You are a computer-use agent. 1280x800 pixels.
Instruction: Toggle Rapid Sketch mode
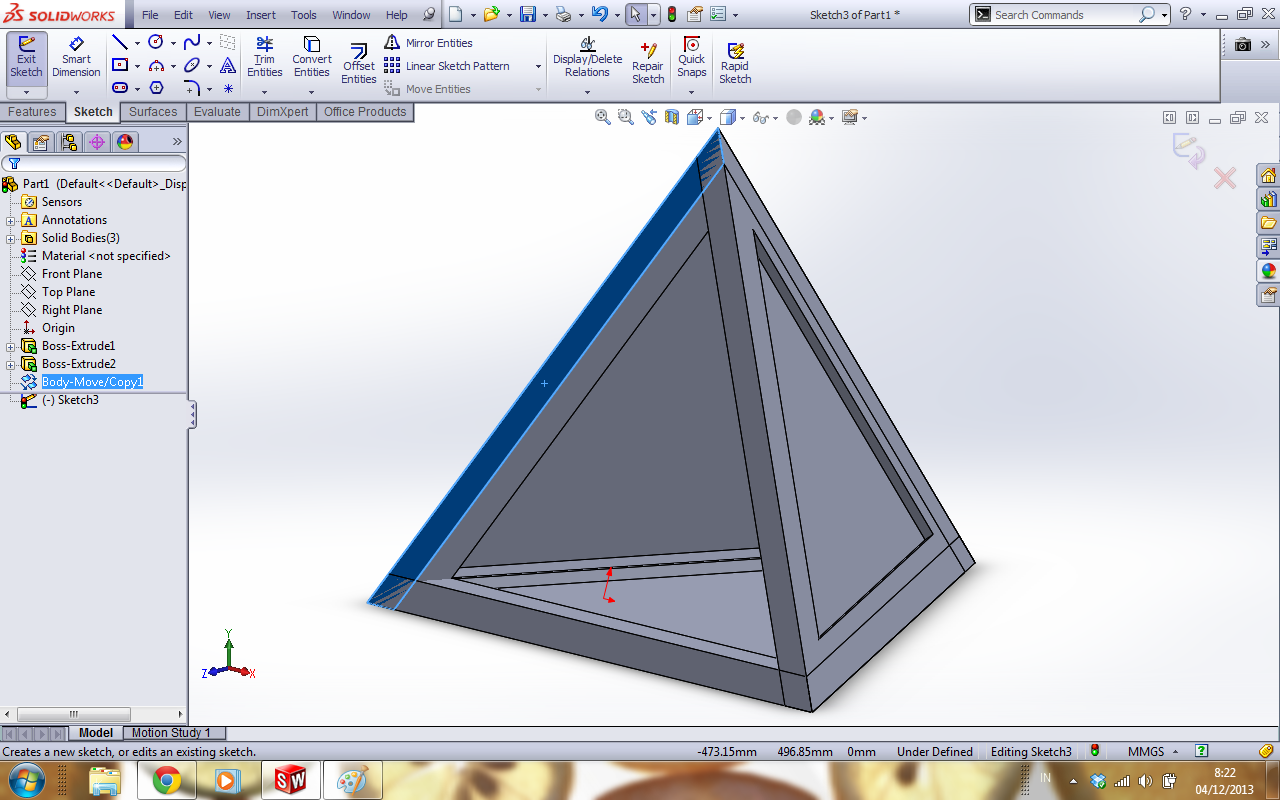(735, 63)
